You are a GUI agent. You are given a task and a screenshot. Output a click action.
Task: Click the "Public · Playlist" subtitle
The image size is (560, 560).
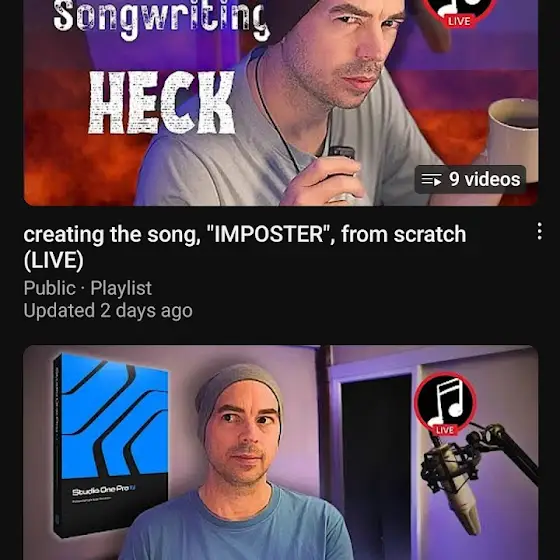point(88,288)
